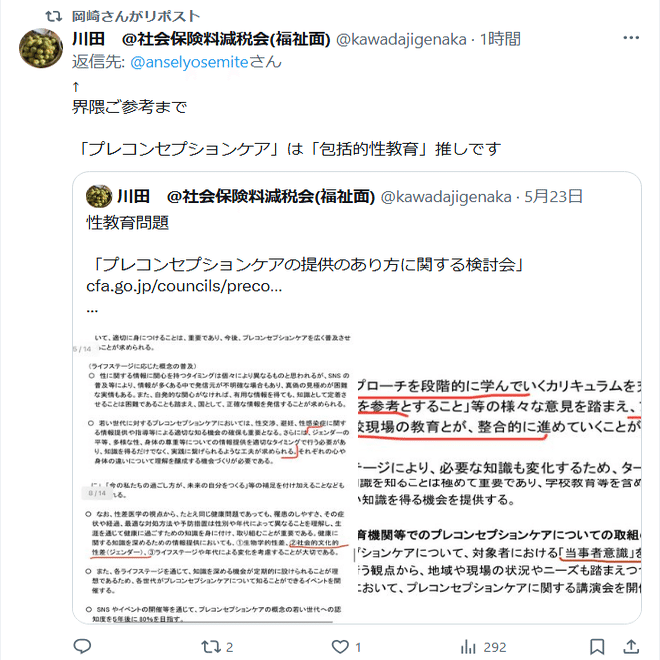The width and height of the screenshot is (660, 660).
Task: Open the cfa.go.jp/councils/preco link
Action: coord(184,286)
